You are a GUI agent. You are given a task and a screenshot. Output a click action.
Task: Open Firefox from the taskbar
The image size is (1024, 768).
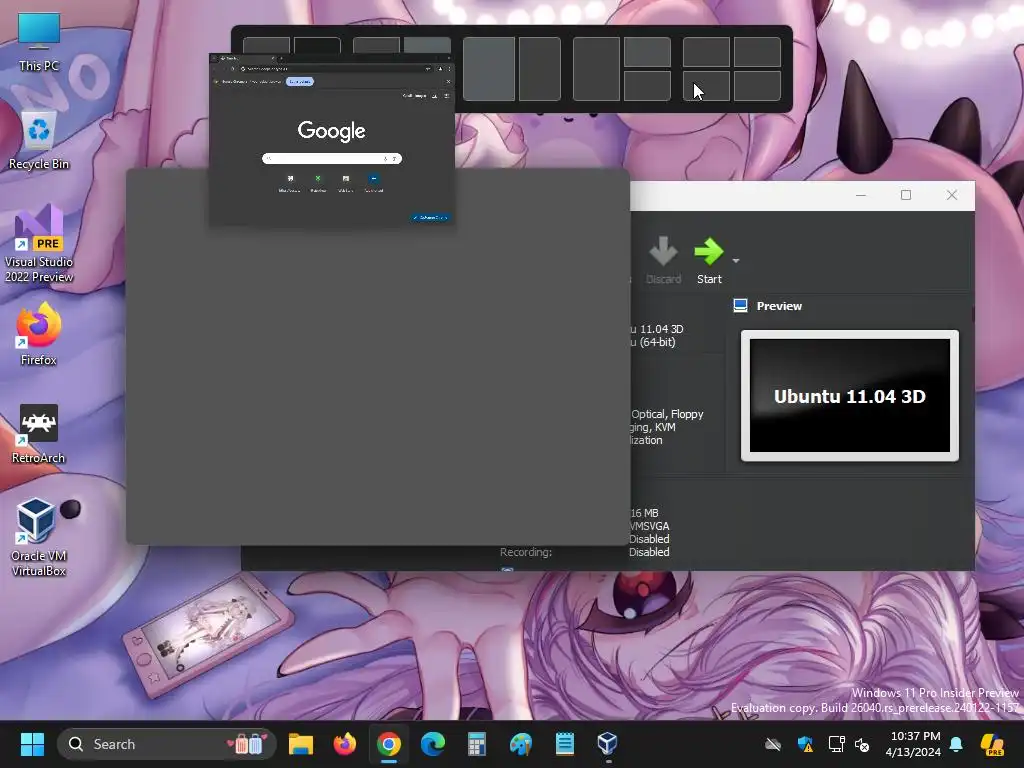coord(344,744)
